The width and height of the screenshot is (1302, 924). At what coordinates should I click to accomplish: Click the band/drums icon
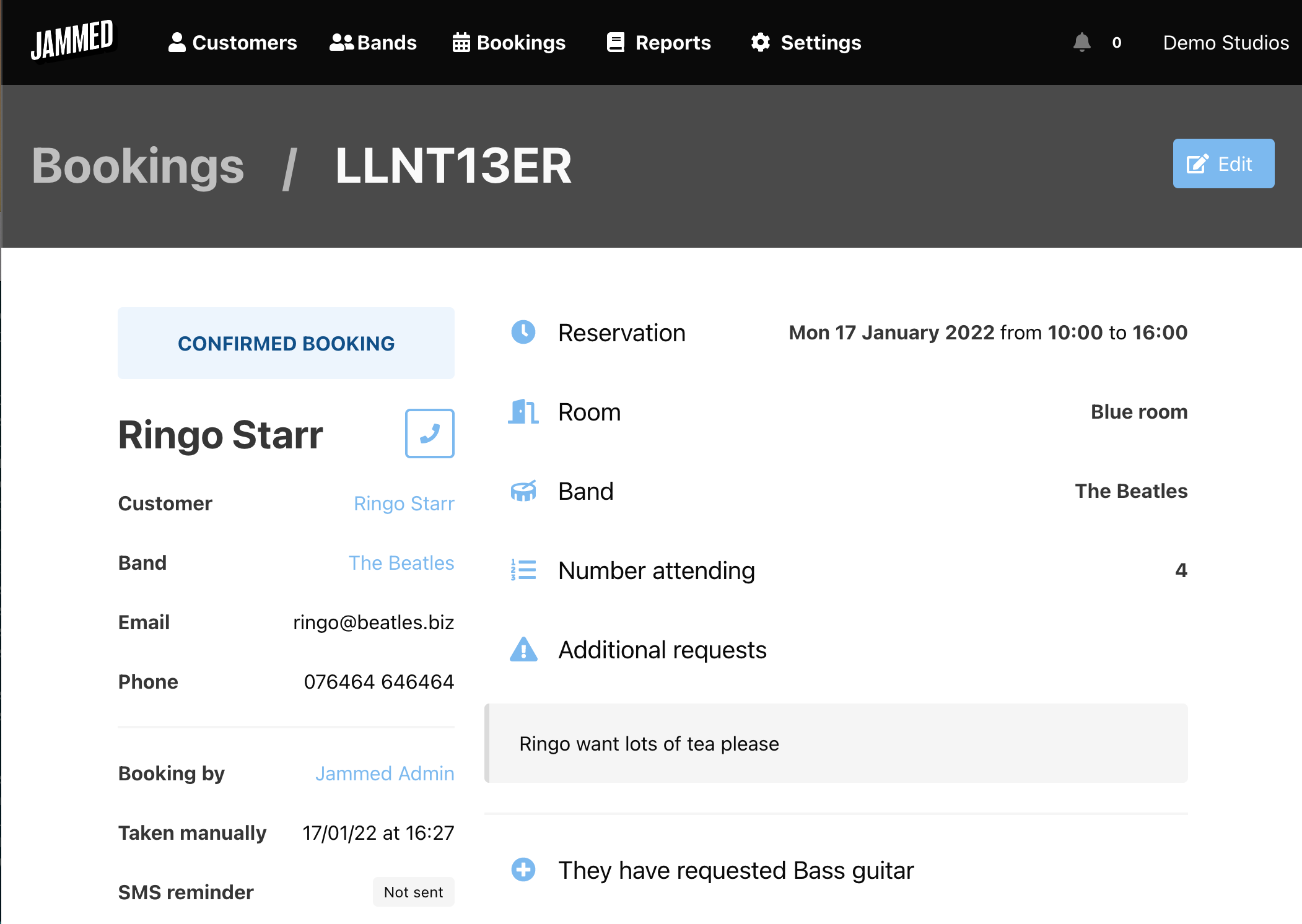tap(523, 490)
